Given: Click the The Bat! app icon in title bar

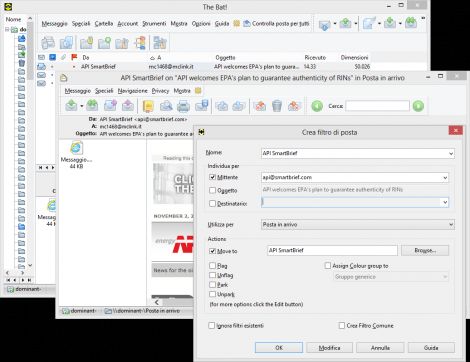Looking at the screenshot, I should point(8,6).
